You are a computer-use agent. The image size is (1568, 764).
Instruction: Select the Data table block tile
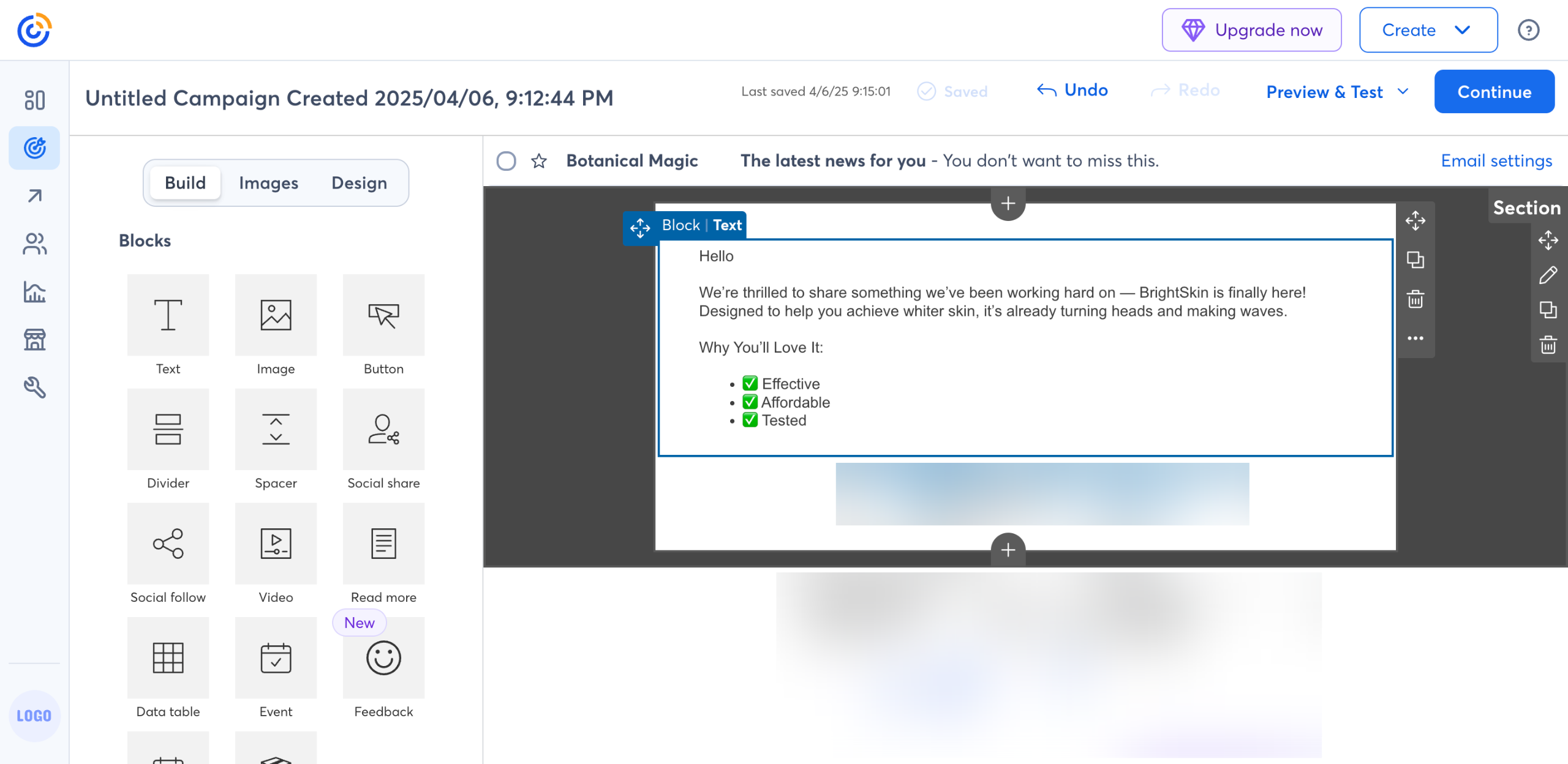(x=168, y=657)
